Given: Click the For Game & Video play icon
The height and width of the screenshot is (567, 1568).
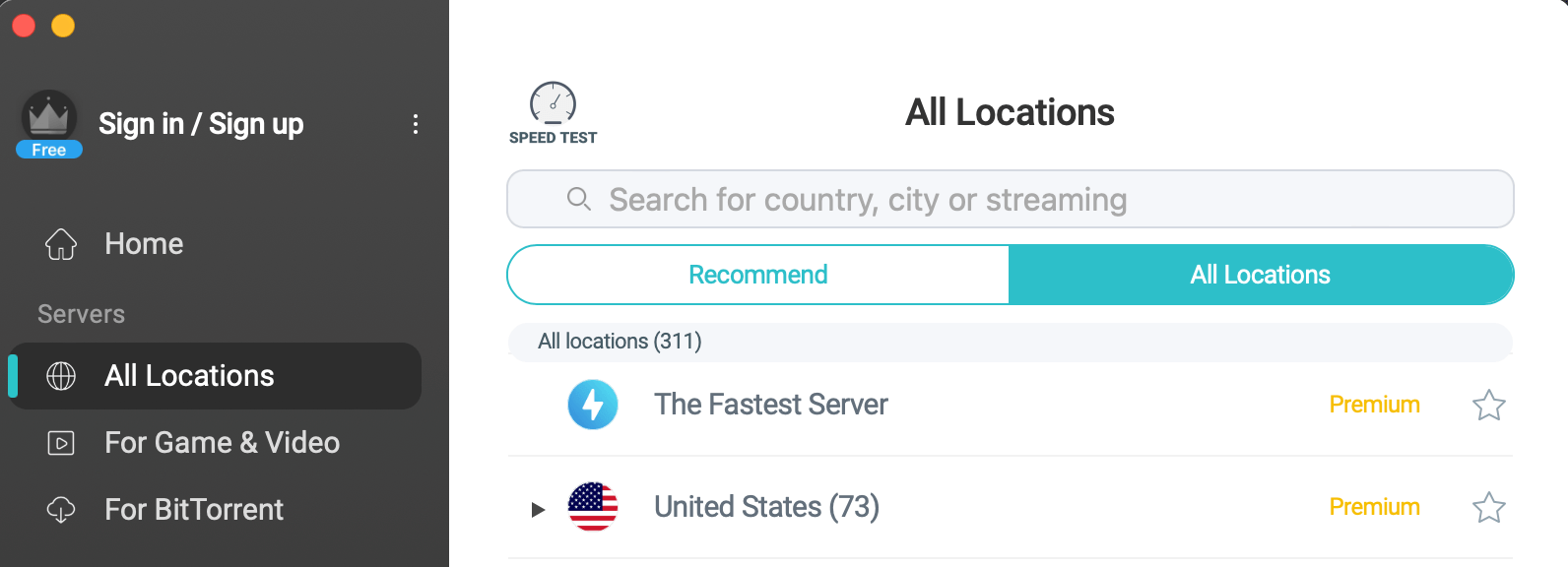Looking at the screenshot, I should (61, 443).
